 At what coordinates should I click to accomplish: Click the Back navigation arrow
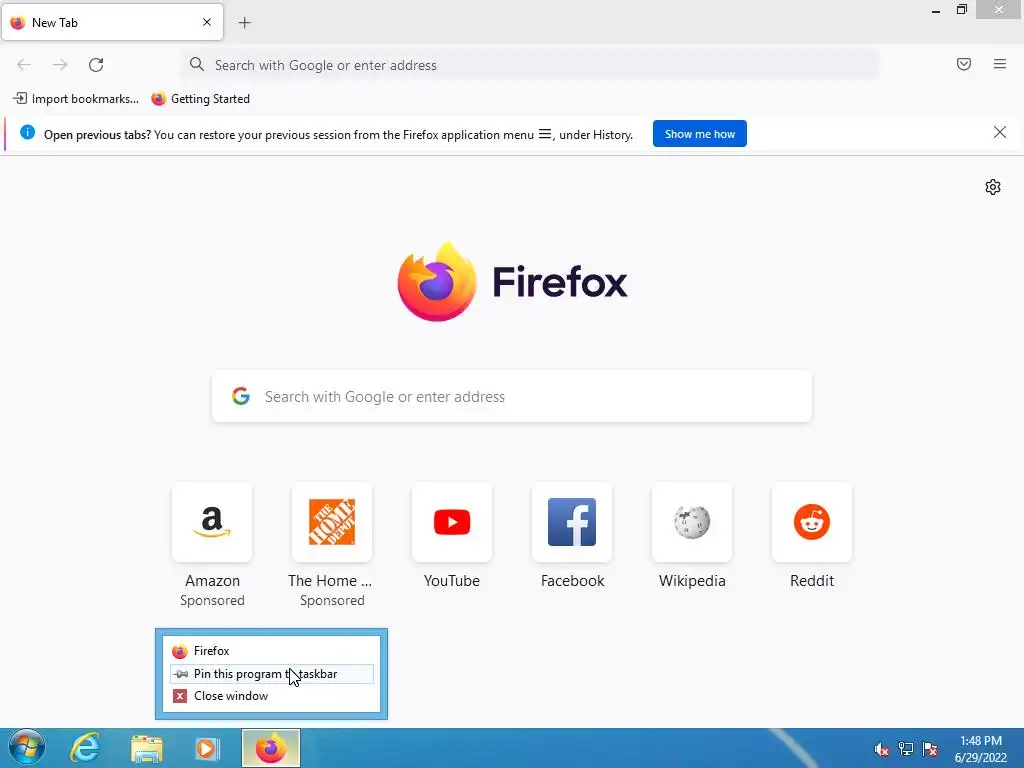[24, 65]
